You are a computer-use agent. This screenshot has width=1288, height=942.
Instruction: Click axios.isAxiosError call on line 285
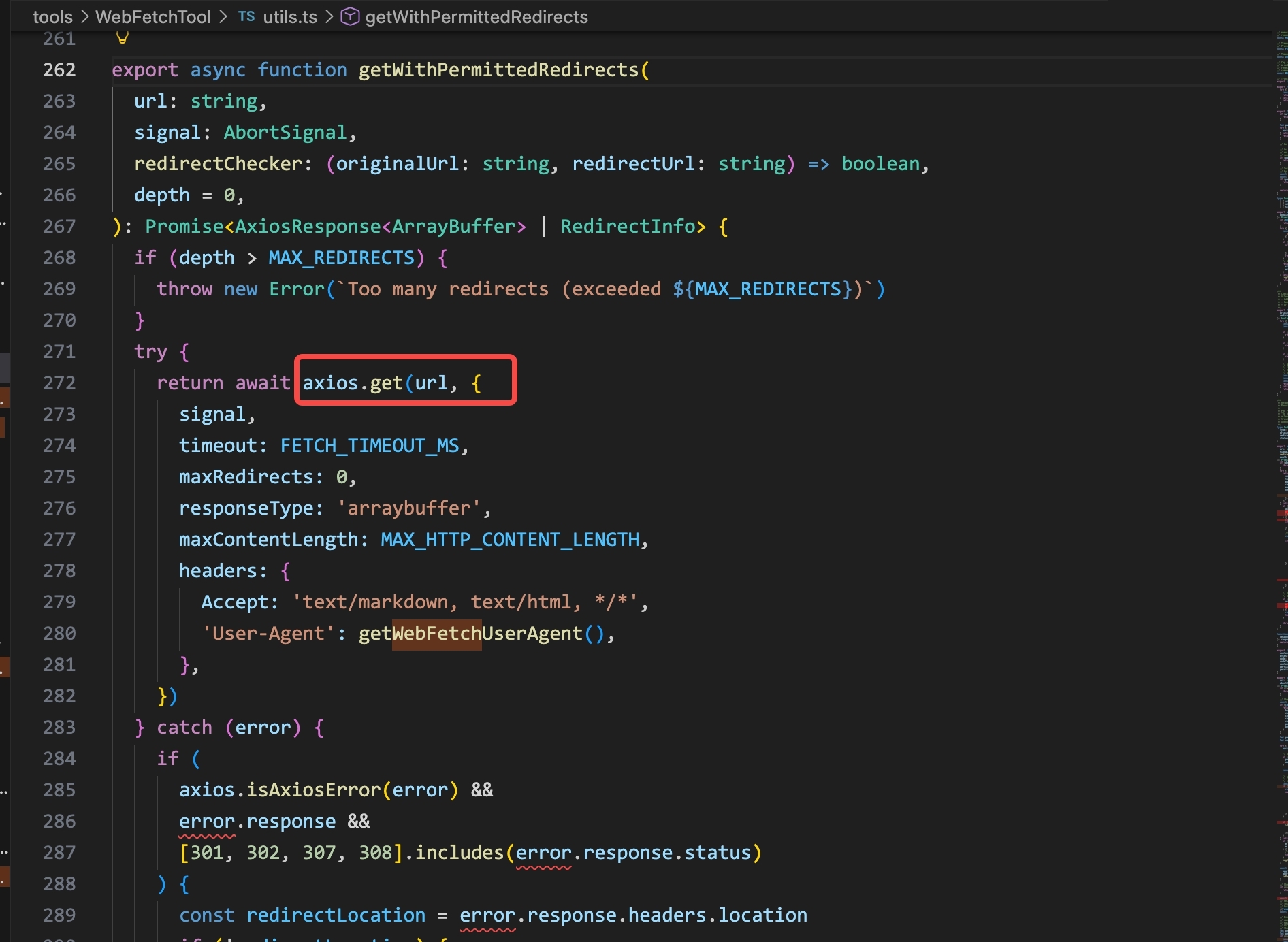click(319, 790)
